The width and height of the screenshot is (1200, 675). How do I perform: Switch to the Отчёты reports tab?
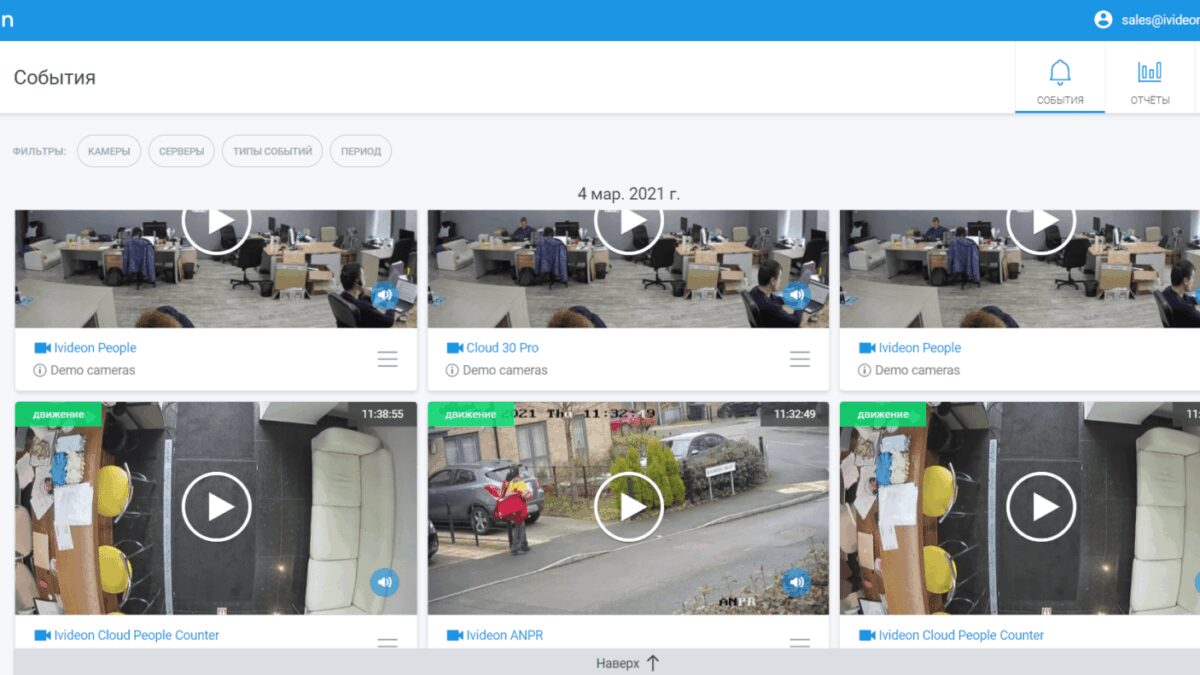[x=1150, y=82]
